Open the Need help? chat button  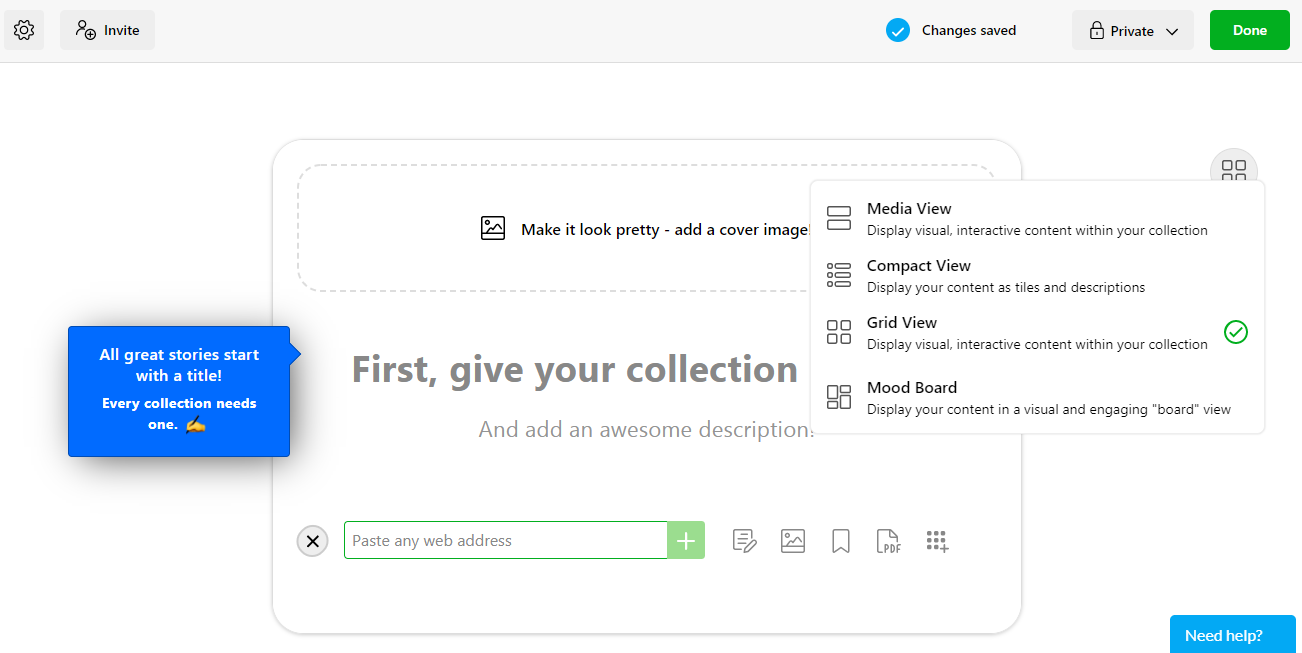(1233, 634)
